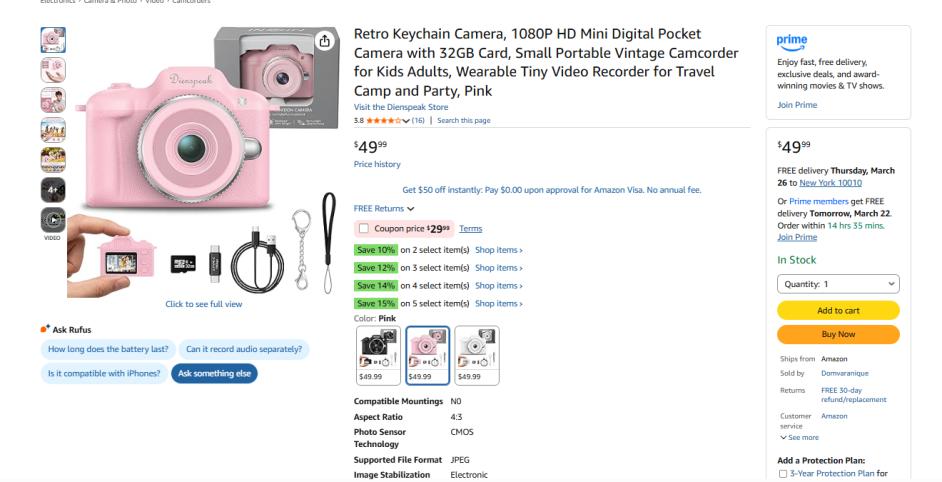Expand See more seller details
Screen dimensions: 942x482
pos(798,437)
